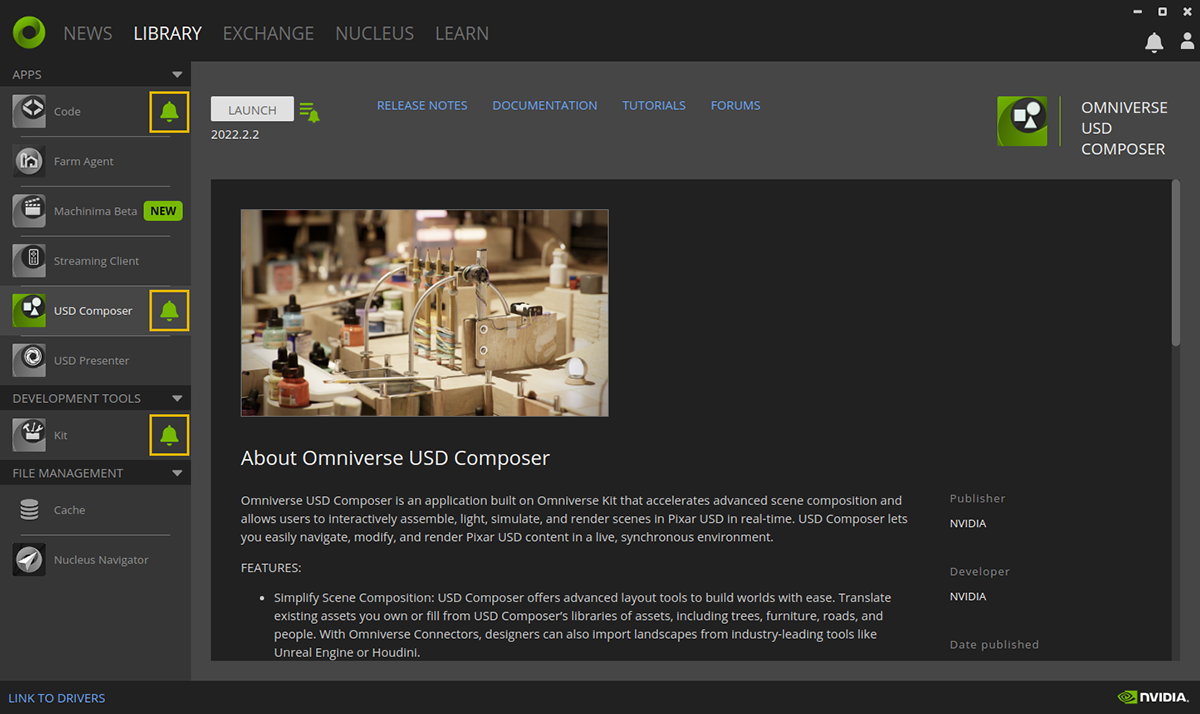Select the Nucleus Navigator icon
Screen dimensions: 1200x714
click(x=29, y=560)
